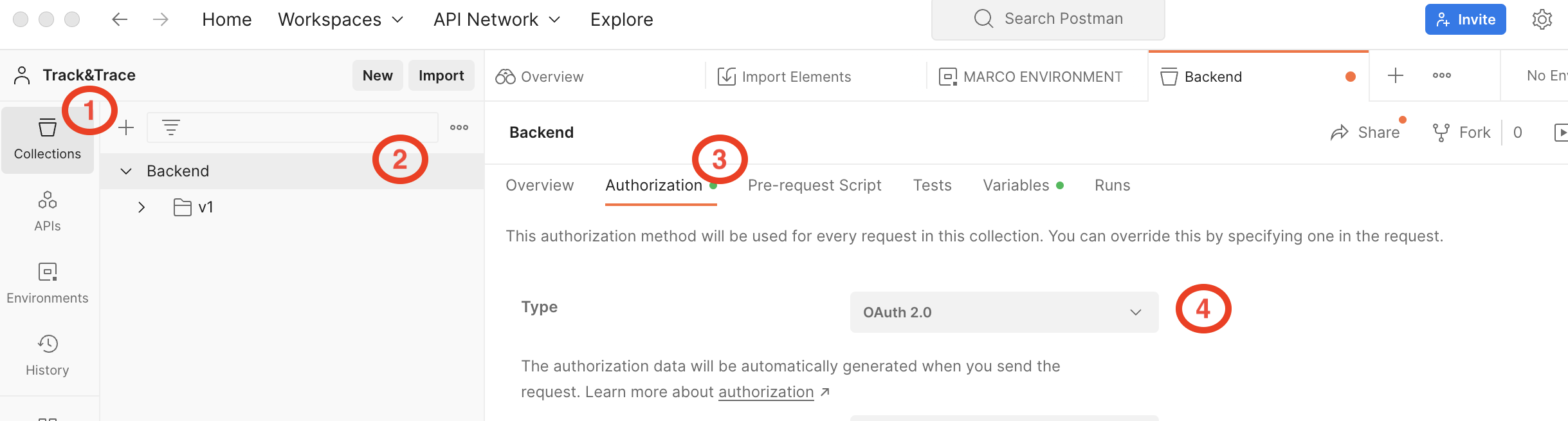Open the OAuth 2.0 type dropdown

(x=1004, y=312)
